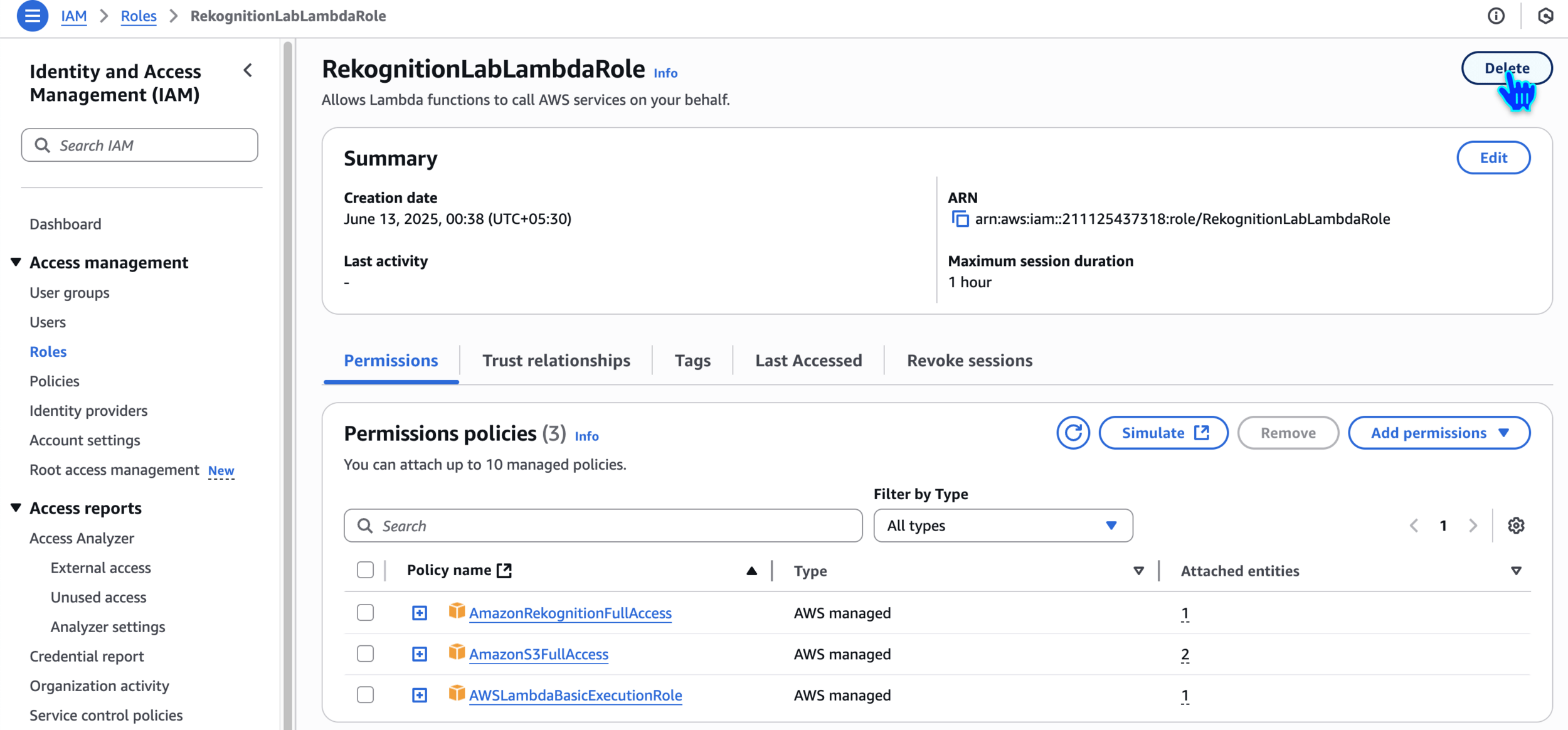
Task: Toggle the select-all policies checkbox
Action: 365,570
